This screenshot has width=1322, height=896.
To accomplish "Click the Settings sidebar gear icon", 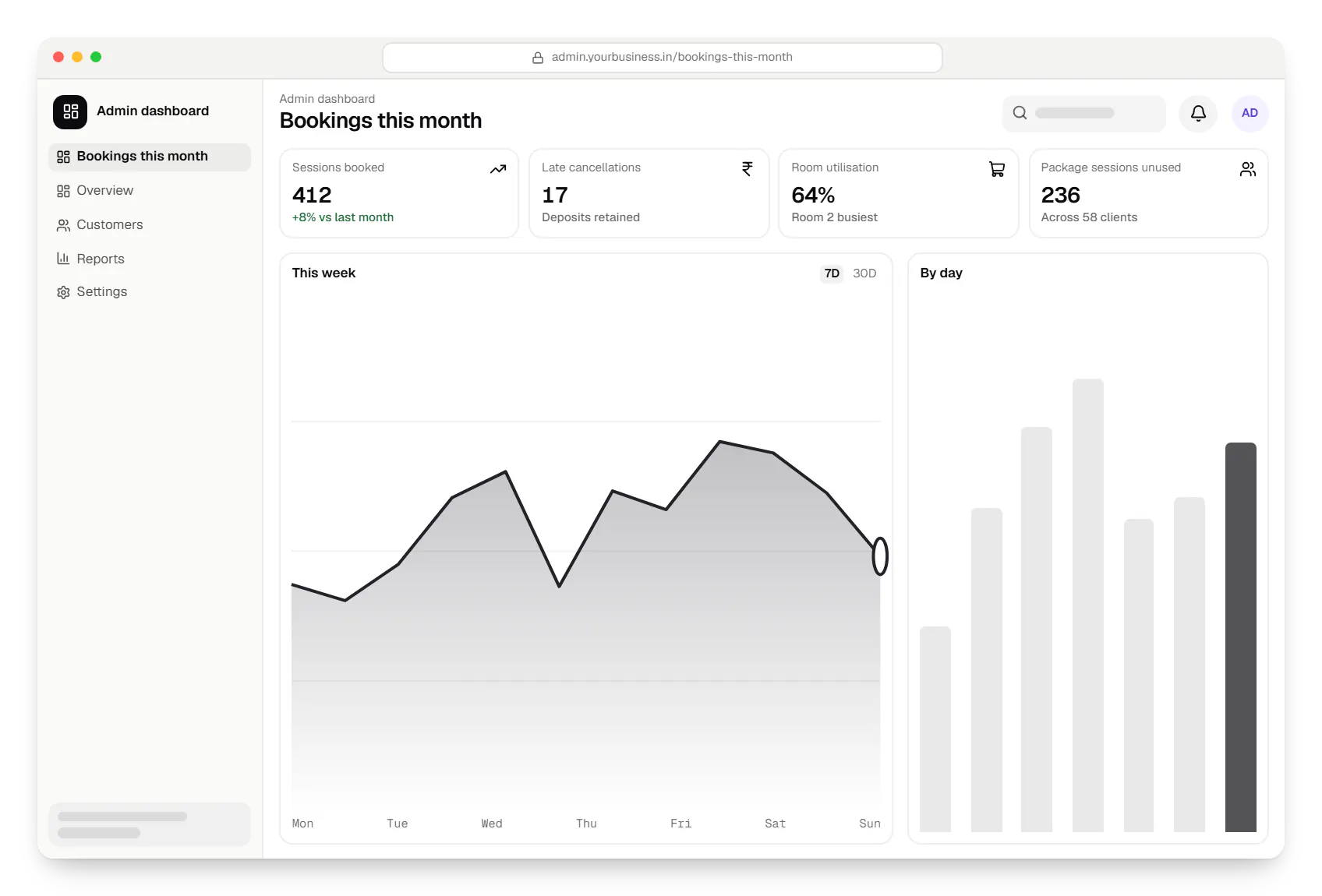I will tap(63, 292).
